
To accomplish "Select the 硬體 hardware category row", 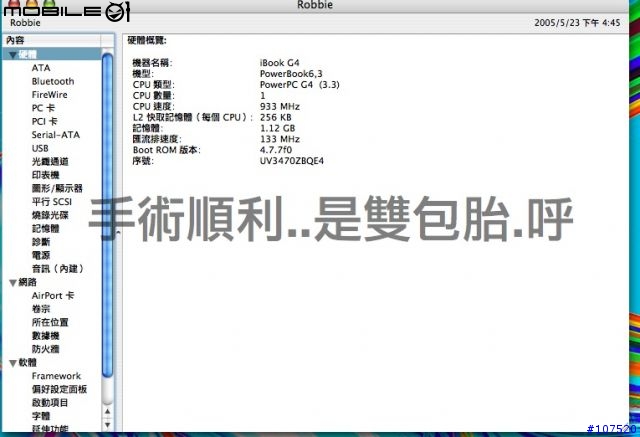I will [x=52, y=54].
